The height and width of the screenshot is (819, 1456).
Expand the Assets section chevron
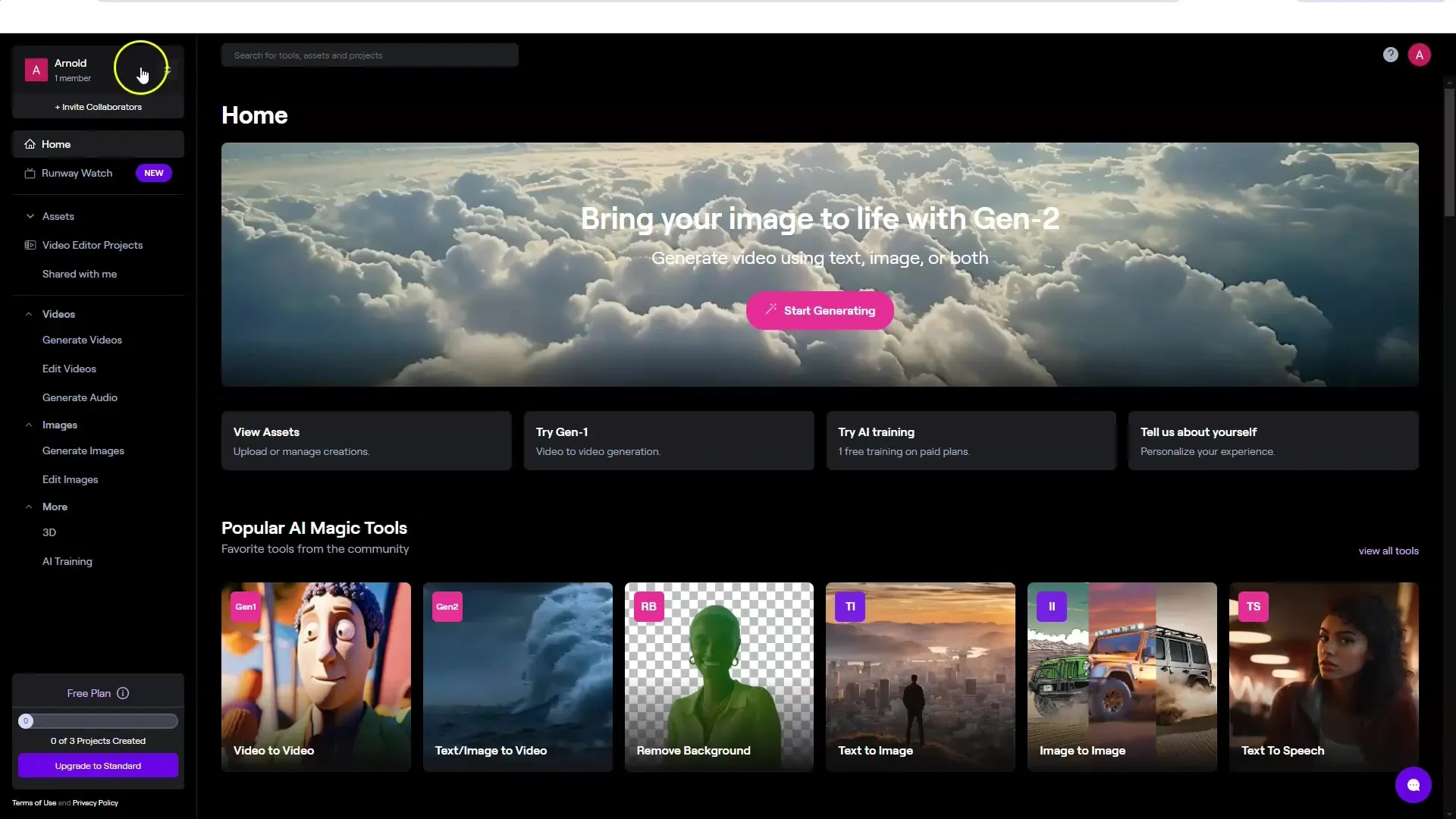[x=30, y=216]
